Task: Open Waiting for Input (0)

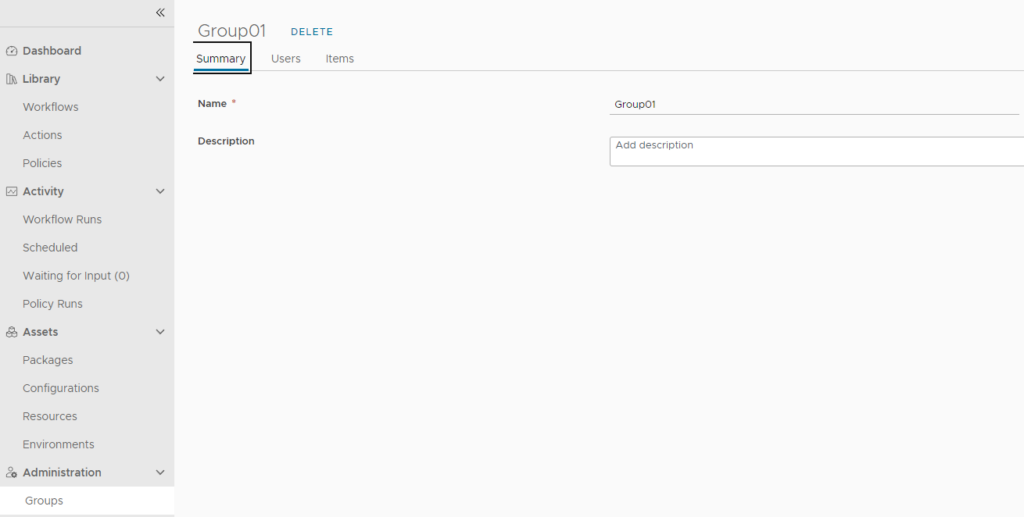Action: coord(76,275)
